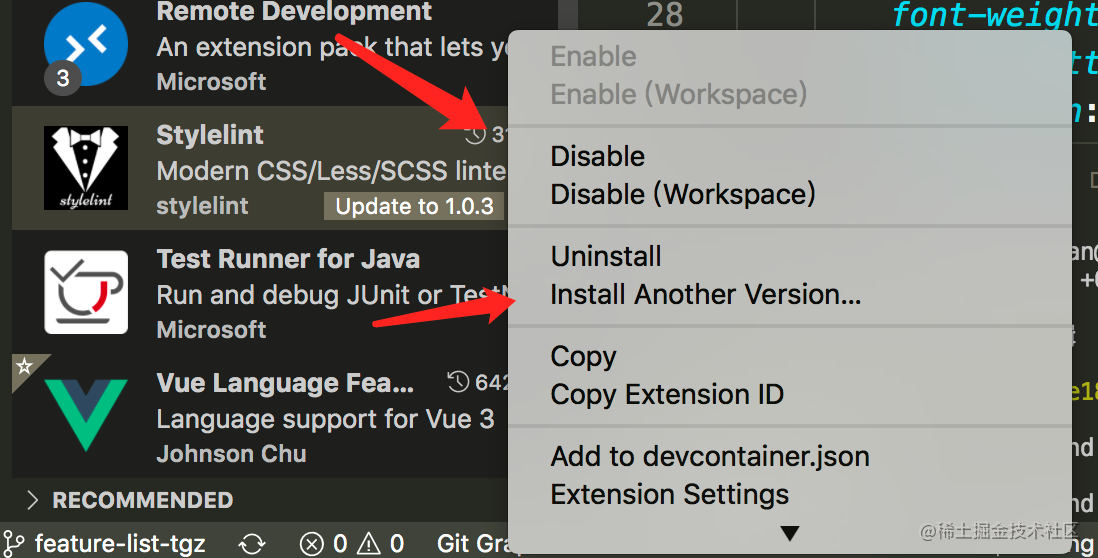Click the star badge on Vue extension

(25, 365)
